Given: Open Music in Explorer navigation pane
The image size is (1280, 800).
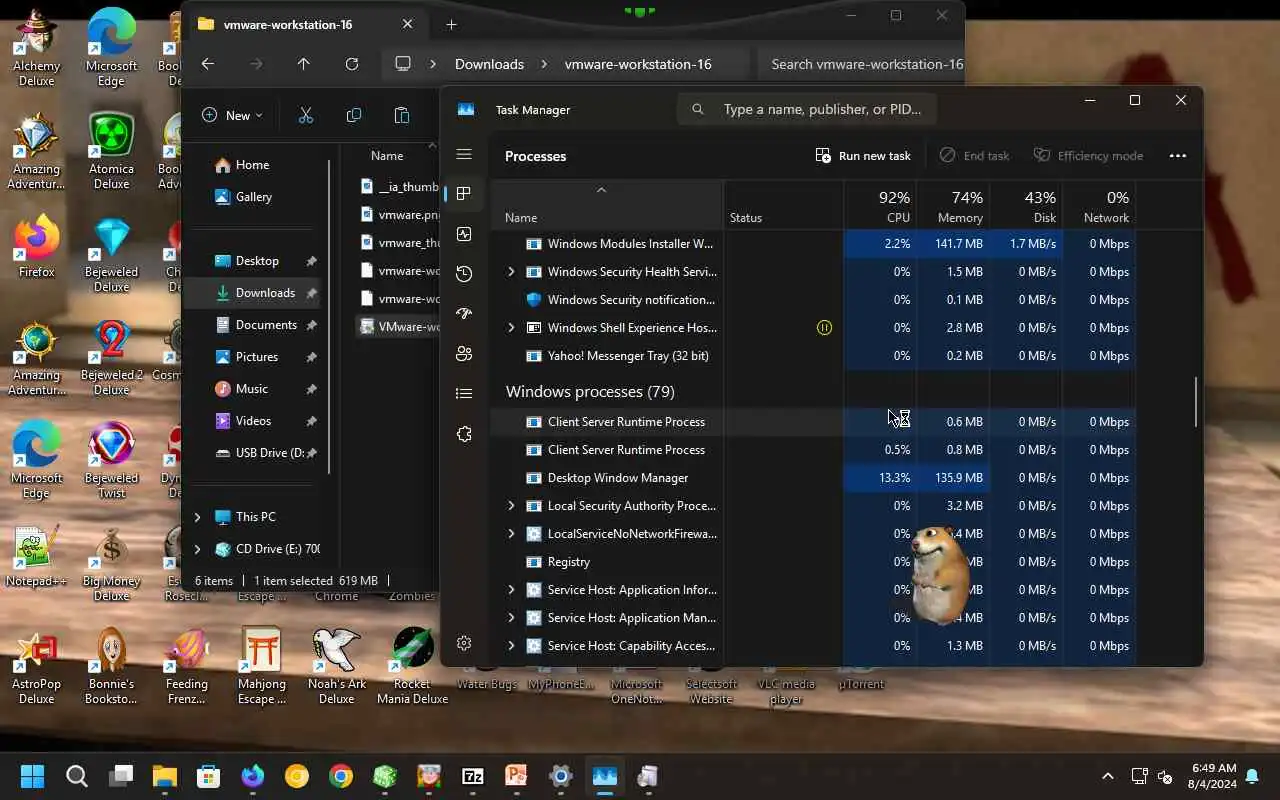Looking at the screenshot, I should click(251, 389).
